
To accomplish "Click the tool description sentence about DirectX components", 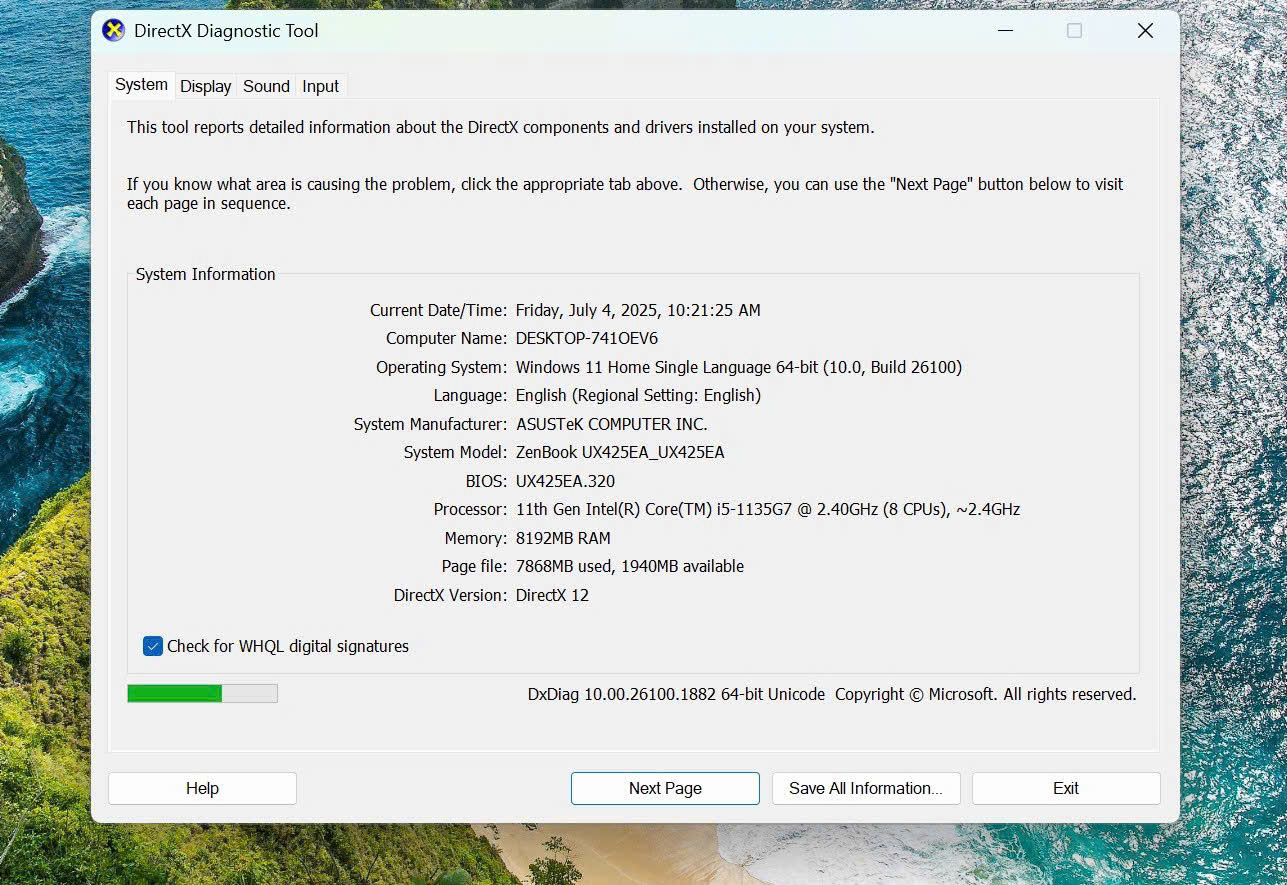I will (x=500, y=127).
